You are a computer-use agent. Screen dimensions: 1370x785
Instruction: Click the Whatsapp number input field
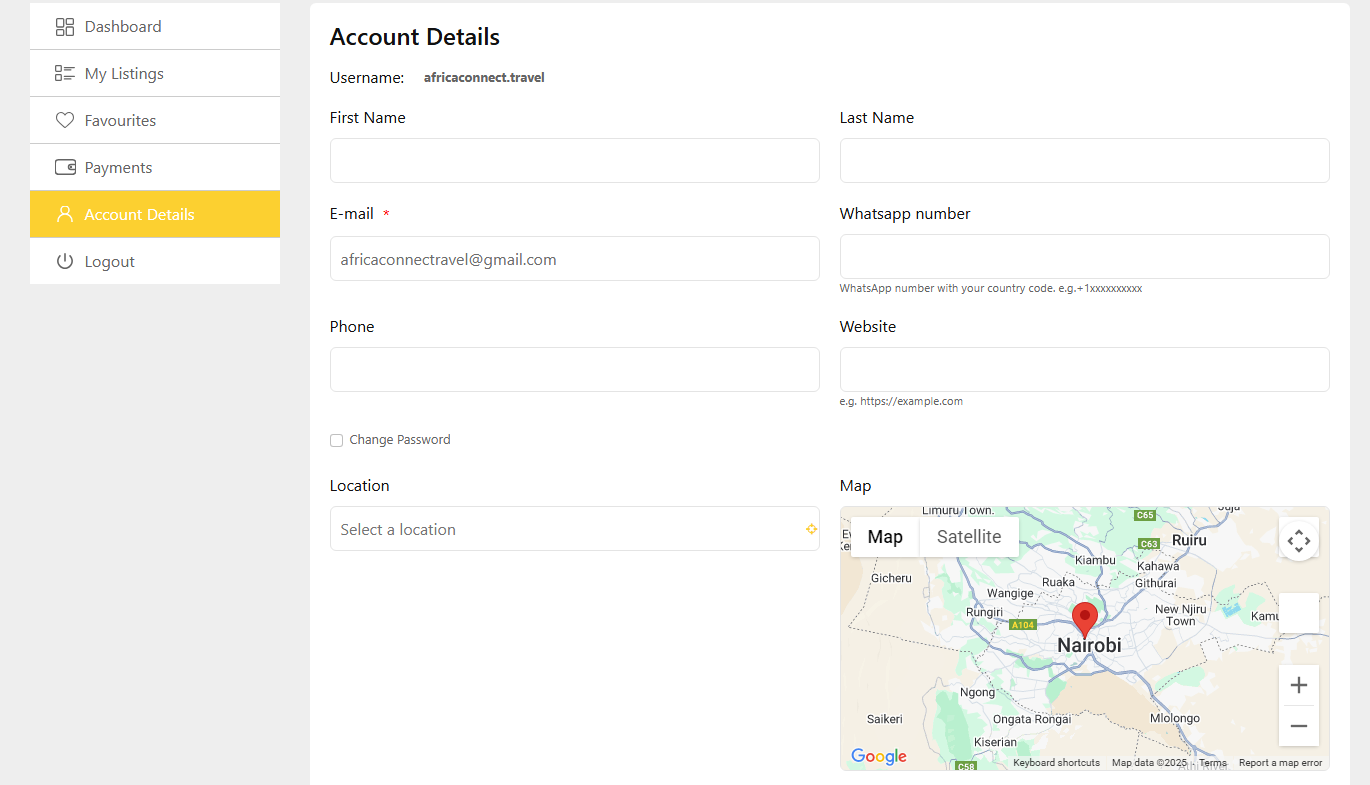tap(1084, 257)
